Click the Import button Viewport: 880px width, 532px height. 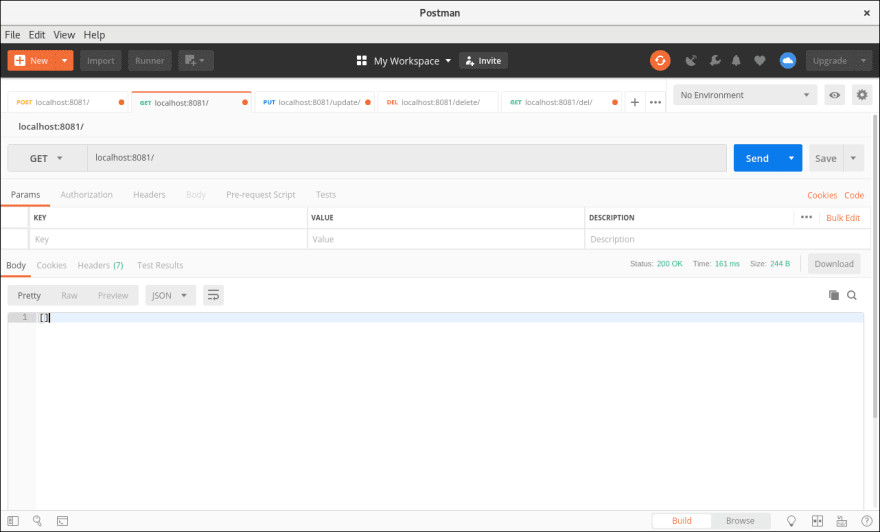click(100, 61)
